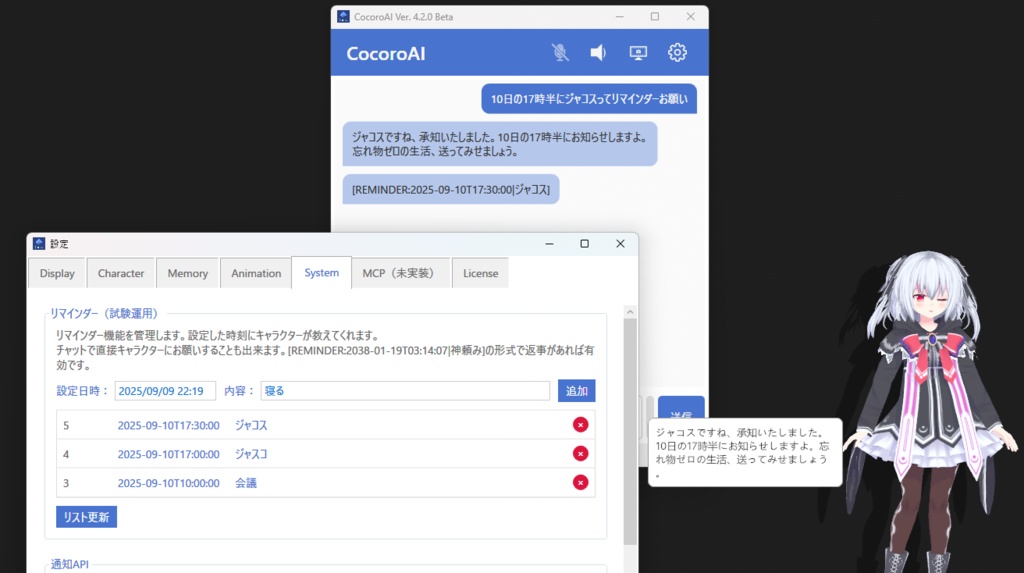
Task: Click the 設定 window title bar icon
Action: [39, 244]
